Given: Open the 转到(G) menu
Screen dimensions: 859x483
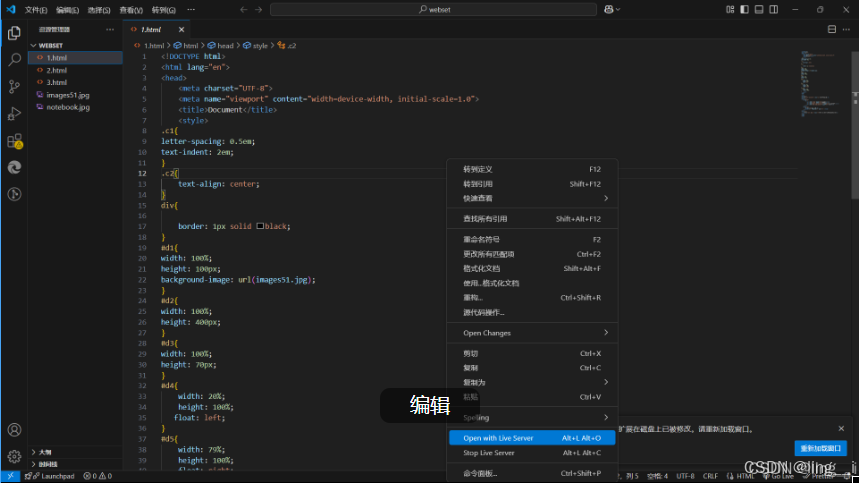Looking at the screenshot, I should click(163, 10).
